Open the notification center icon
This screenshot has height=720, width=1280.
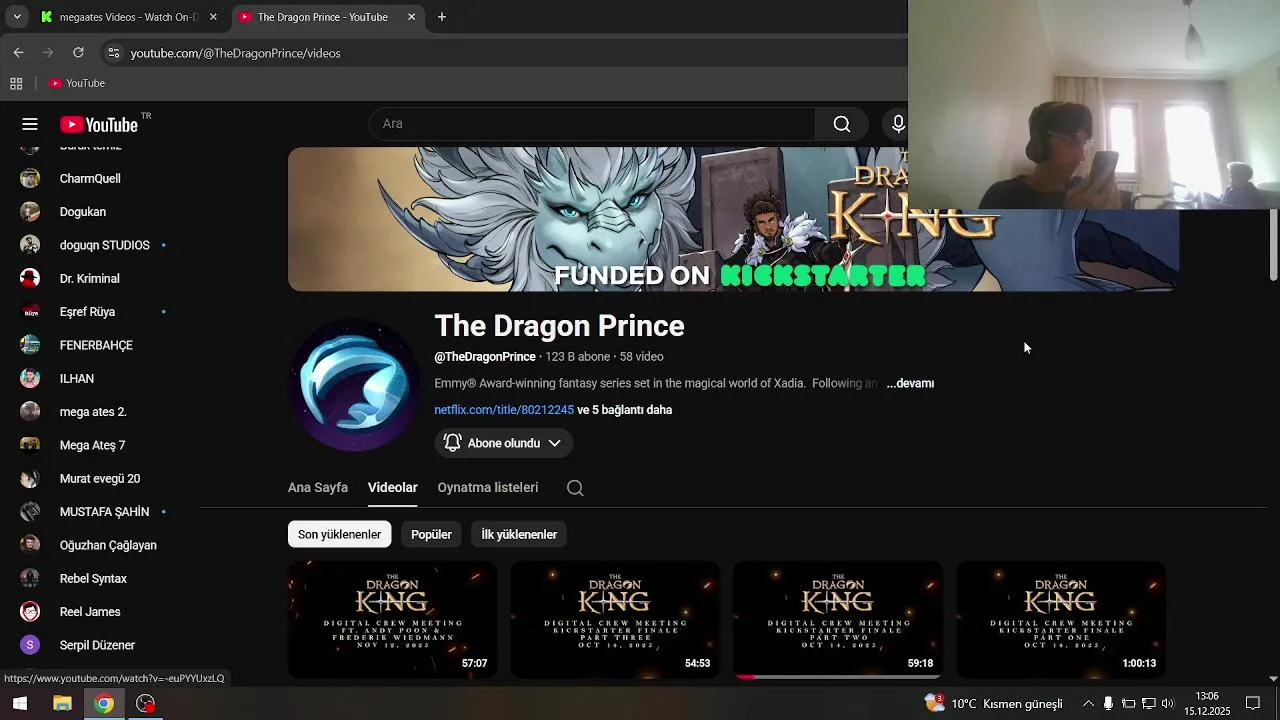click(x=1253, y=704)
